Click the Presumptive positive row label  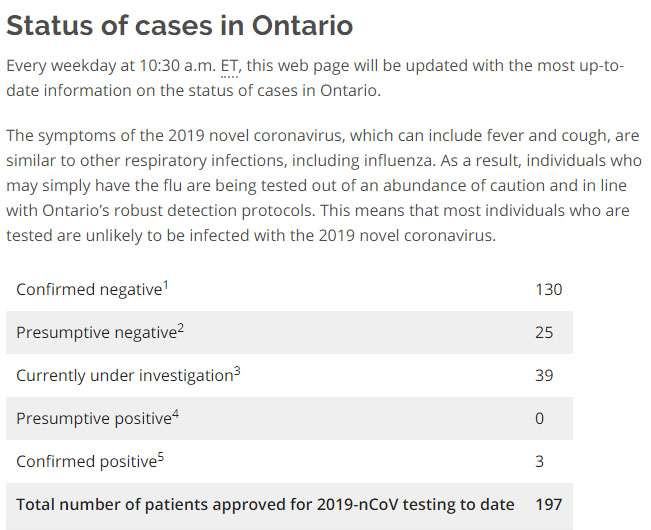93,419
